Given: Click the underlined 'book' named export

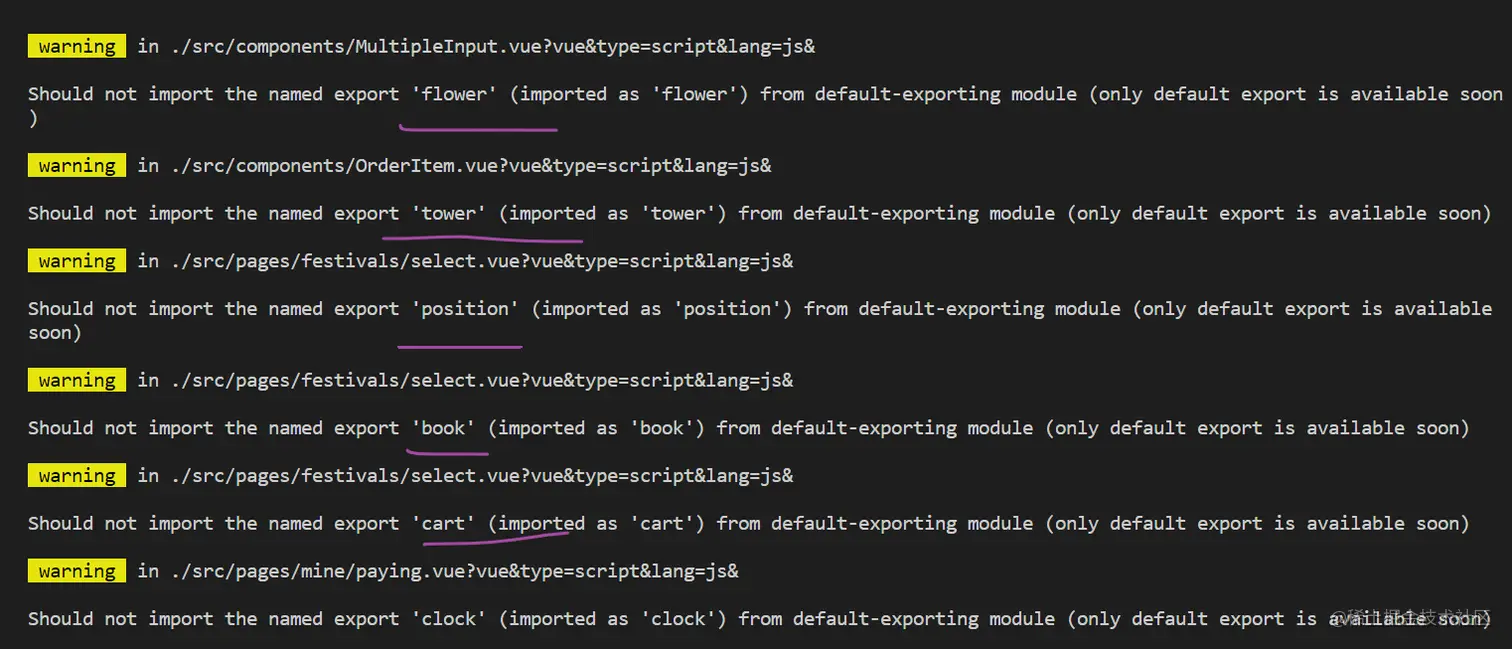Looking at the screenshot, I should point(443,428).
